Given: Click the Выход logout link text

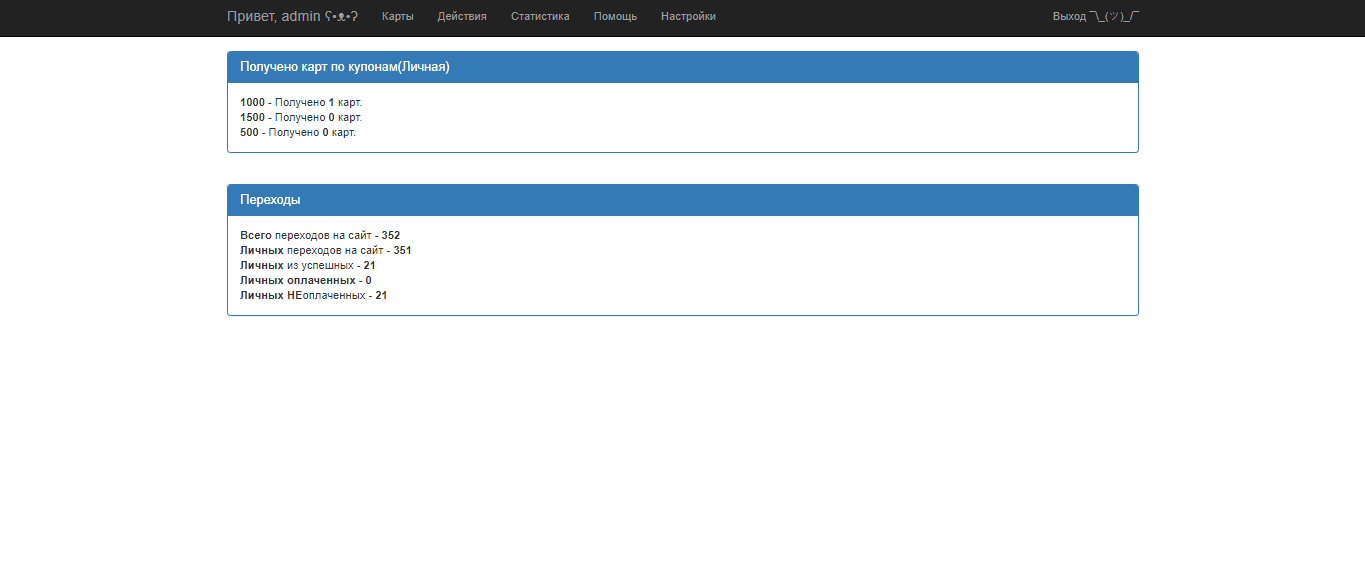Looking at the screenshot, I should (1068, 16).
